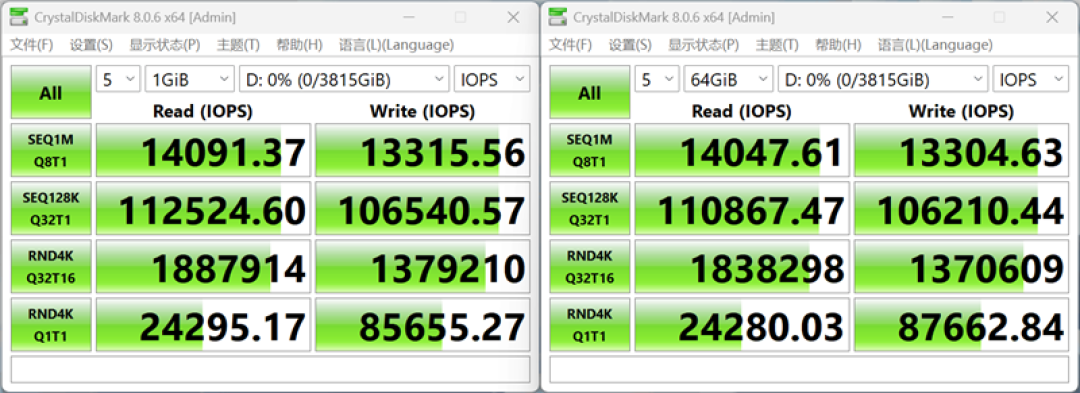1080x393 pixels.
Task: Close the left CrystalDiskMark window
Action: pyautogui.click(x=513, y=17)
